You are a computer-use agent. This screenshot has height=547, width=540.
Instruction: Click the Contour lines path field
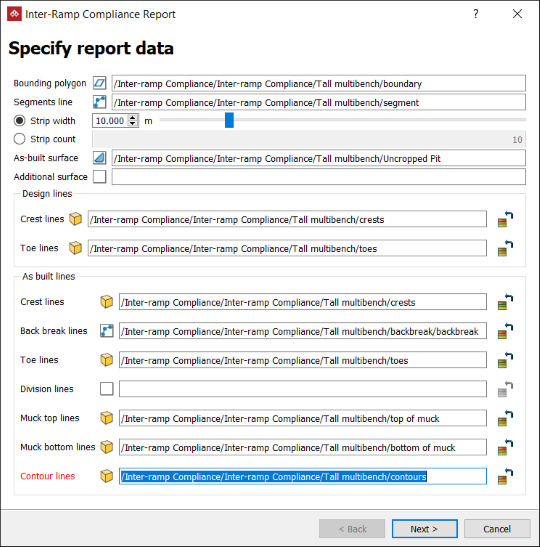tap(303, 477)
